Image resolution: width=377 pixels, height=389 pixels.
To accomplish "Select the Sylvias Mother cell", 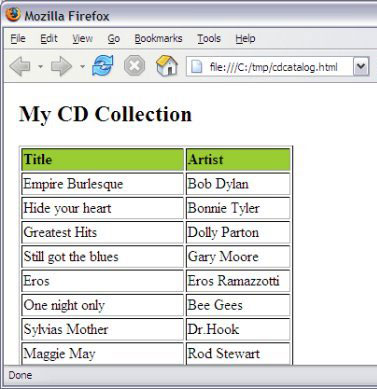I will (x=103, y=330).
